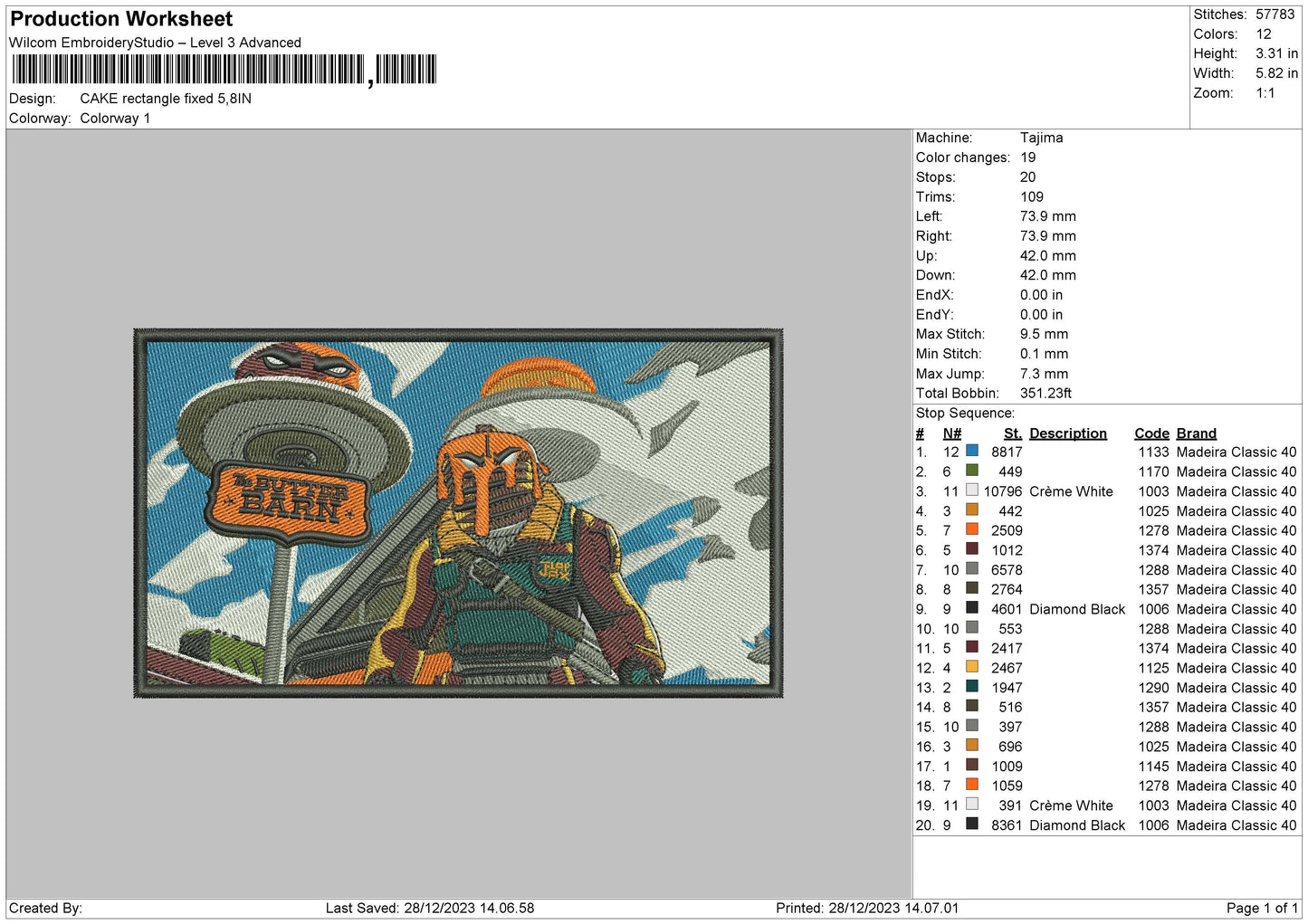
Task: Click the total stitches value 57783
Action: click(1275, 14)
